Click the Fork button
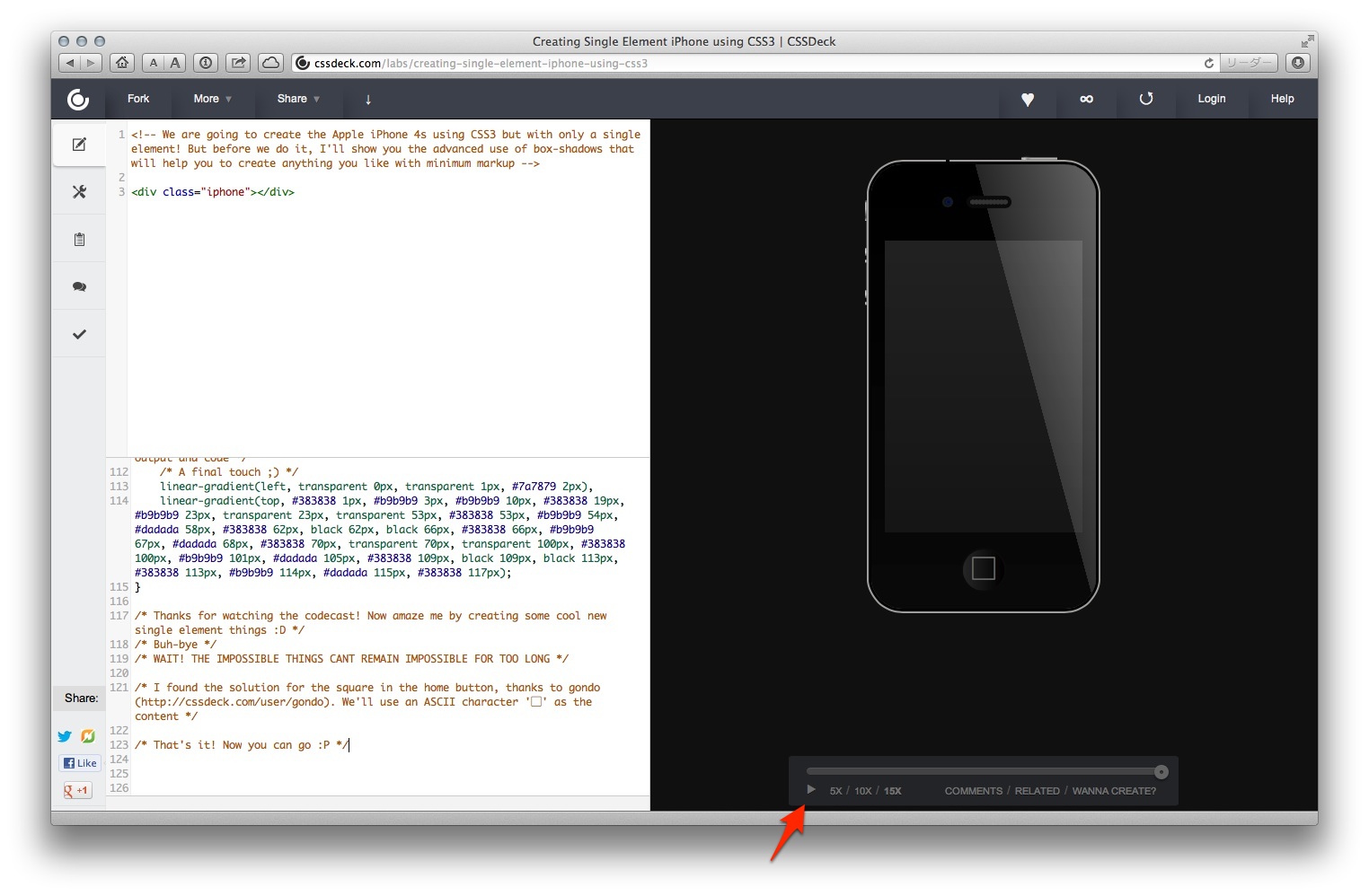Viewport: 1369px width, 896px height. 137,99
